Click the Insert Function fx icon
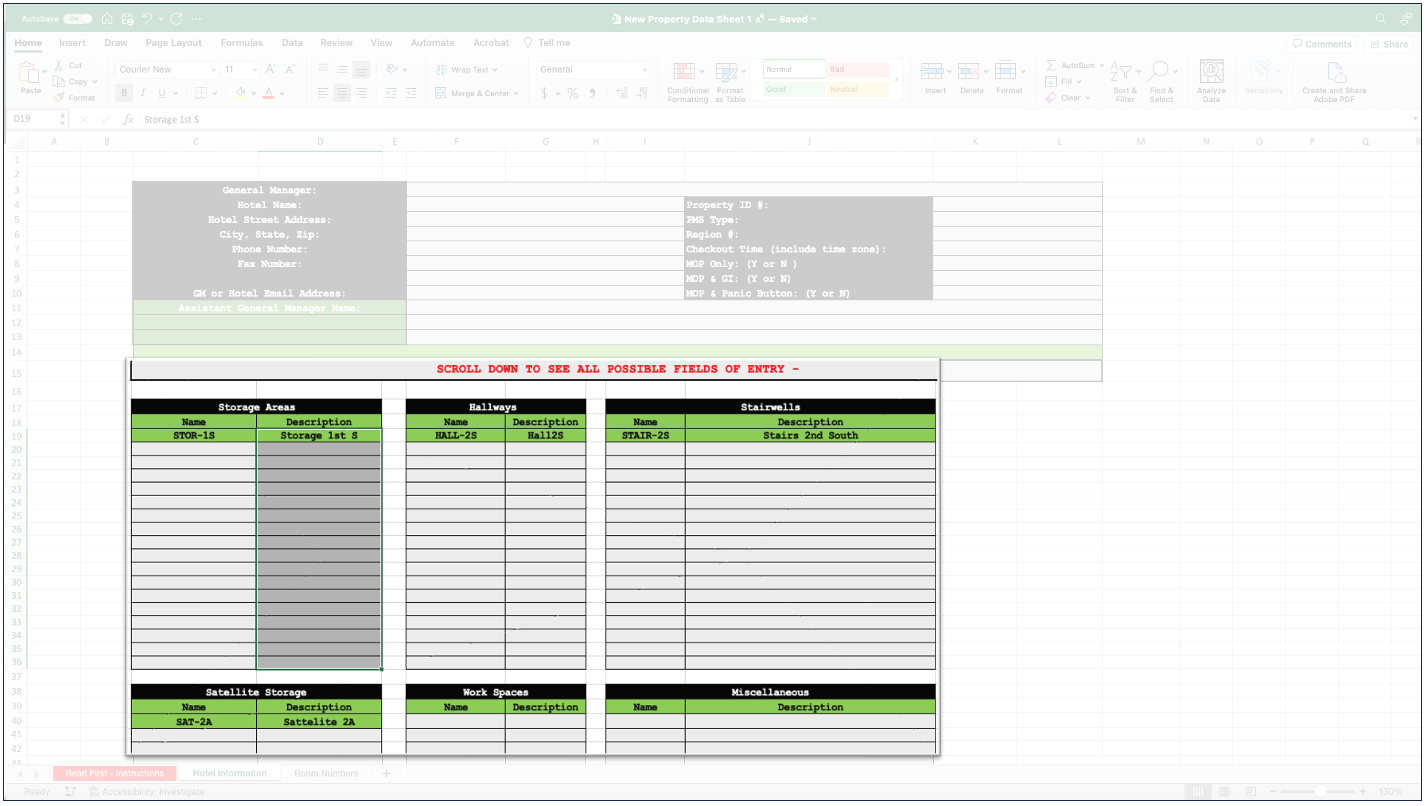The height and width of the screenshot is (806, 1427). coord(128,120)
